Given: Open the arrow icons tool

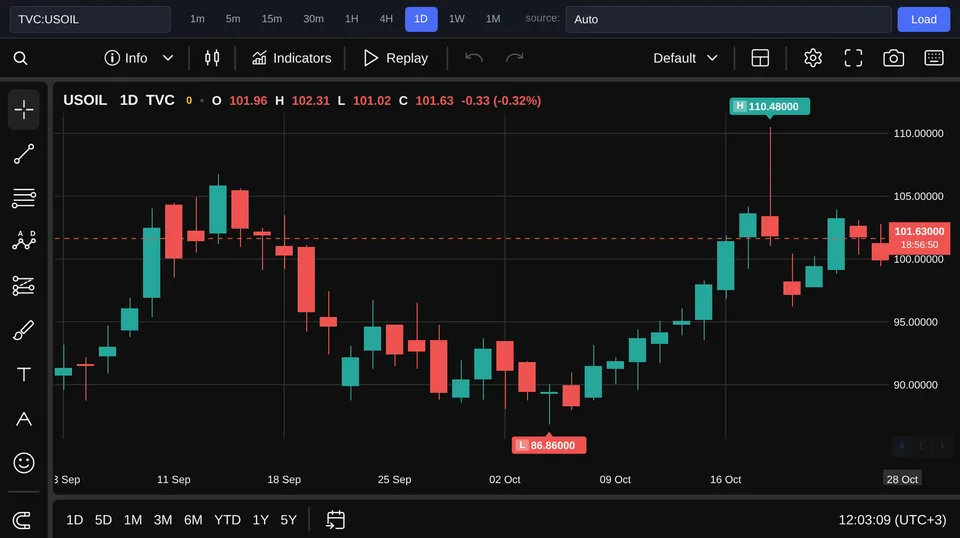Looking at the screenshot, I should tap(24, 419).
